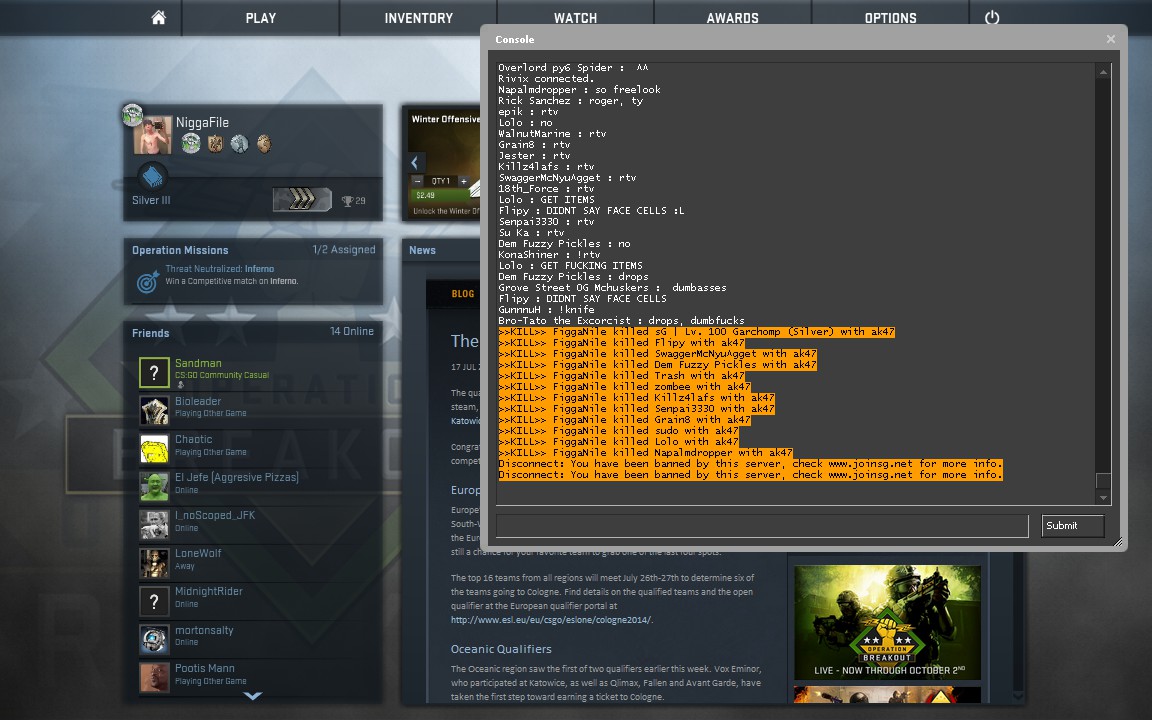The height and width of the screenshot is (720, 1152).
Task: Open the ESL Cologne 2014 qualifier link
Action: [551, 620]
